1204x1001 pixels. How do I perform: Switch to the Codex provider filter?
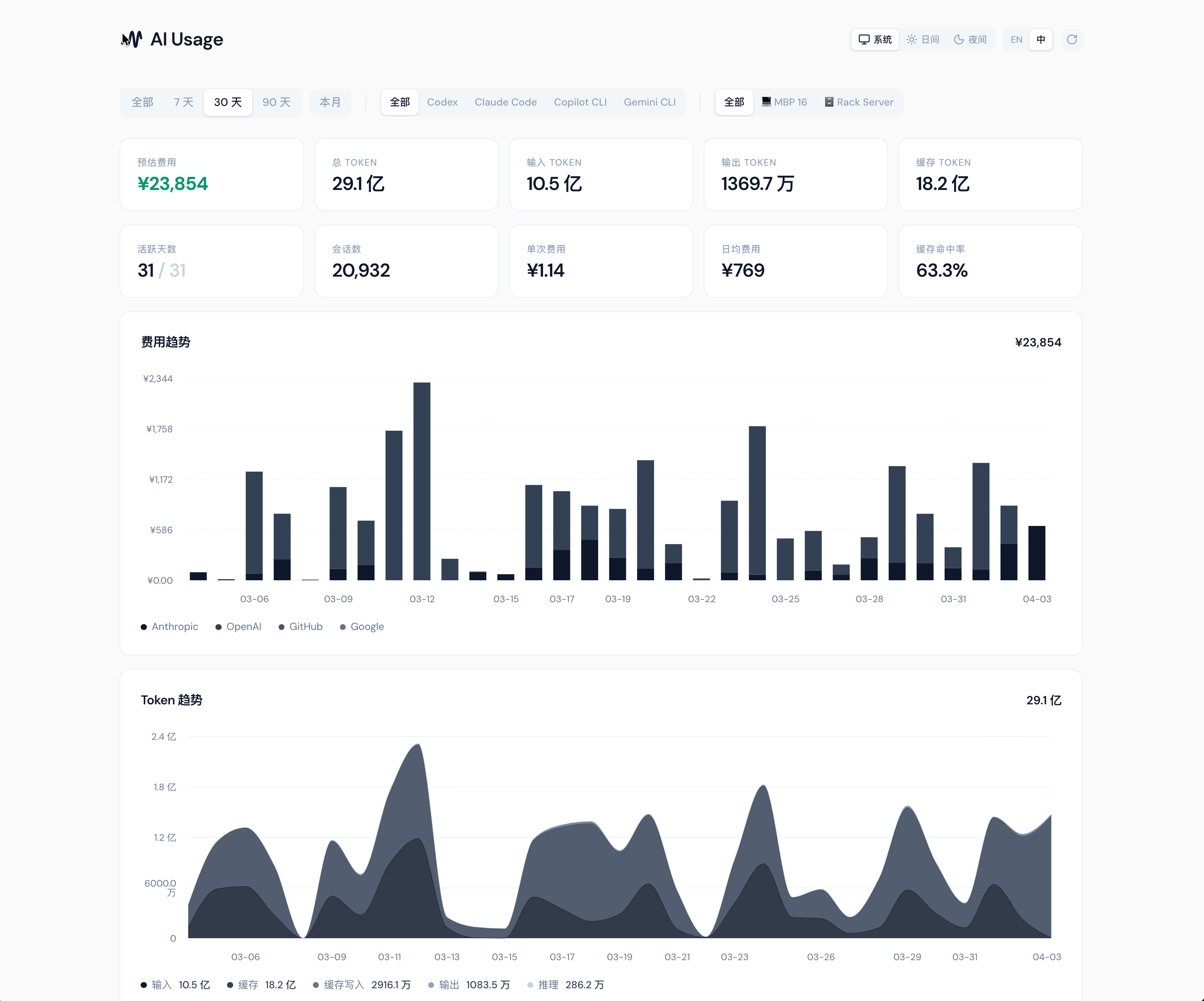click(x=442, y=102)
